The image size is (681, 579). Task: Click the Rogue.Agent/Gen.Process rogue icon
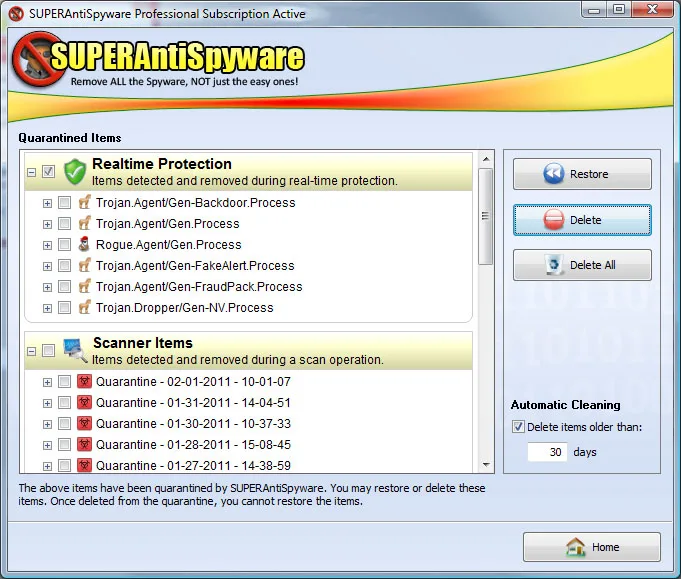coord(84,244)
